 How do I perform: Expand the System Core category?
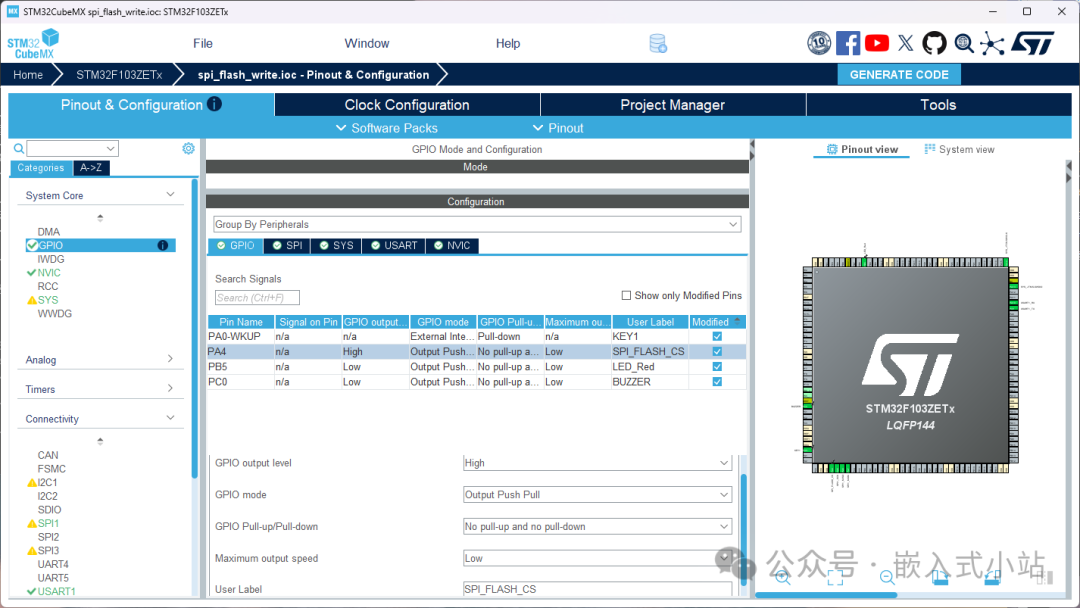pos(100,196)
